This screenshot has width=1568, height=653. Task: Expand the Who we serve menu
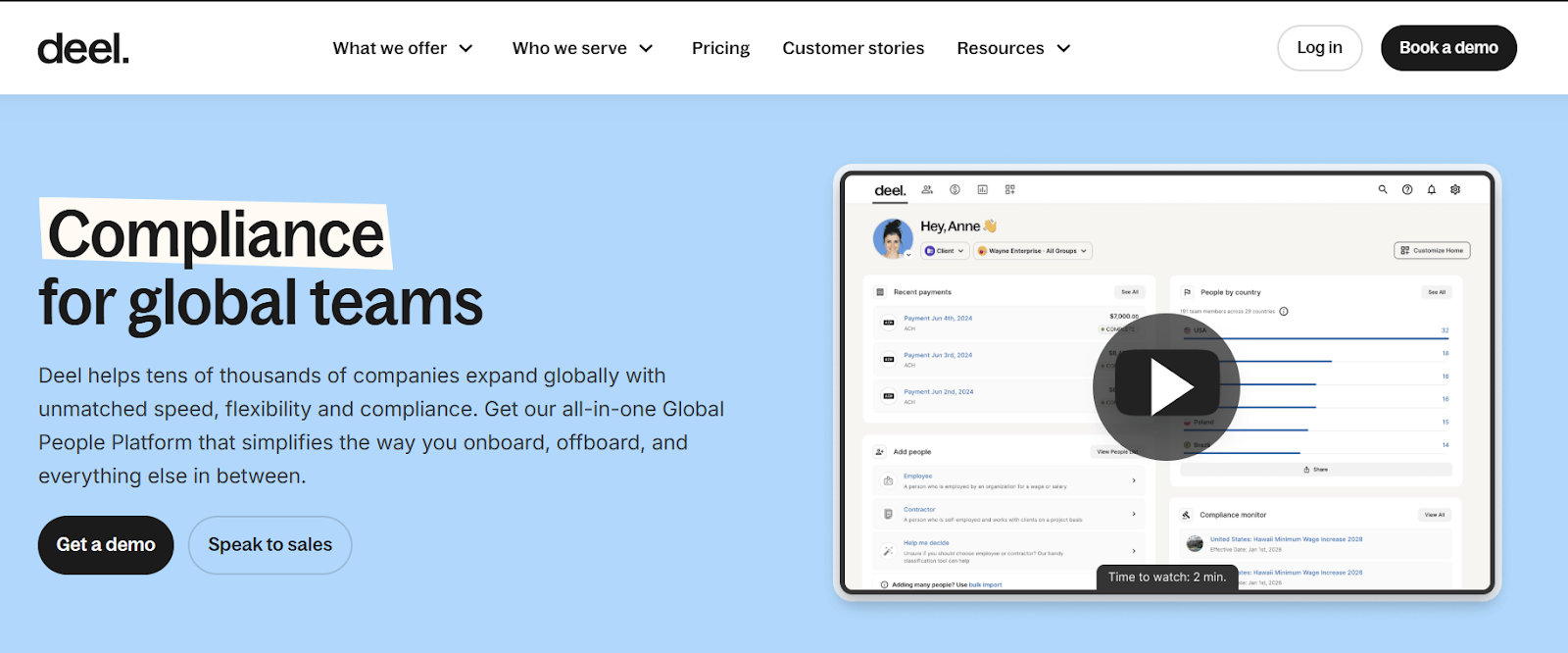click(583, 48)
